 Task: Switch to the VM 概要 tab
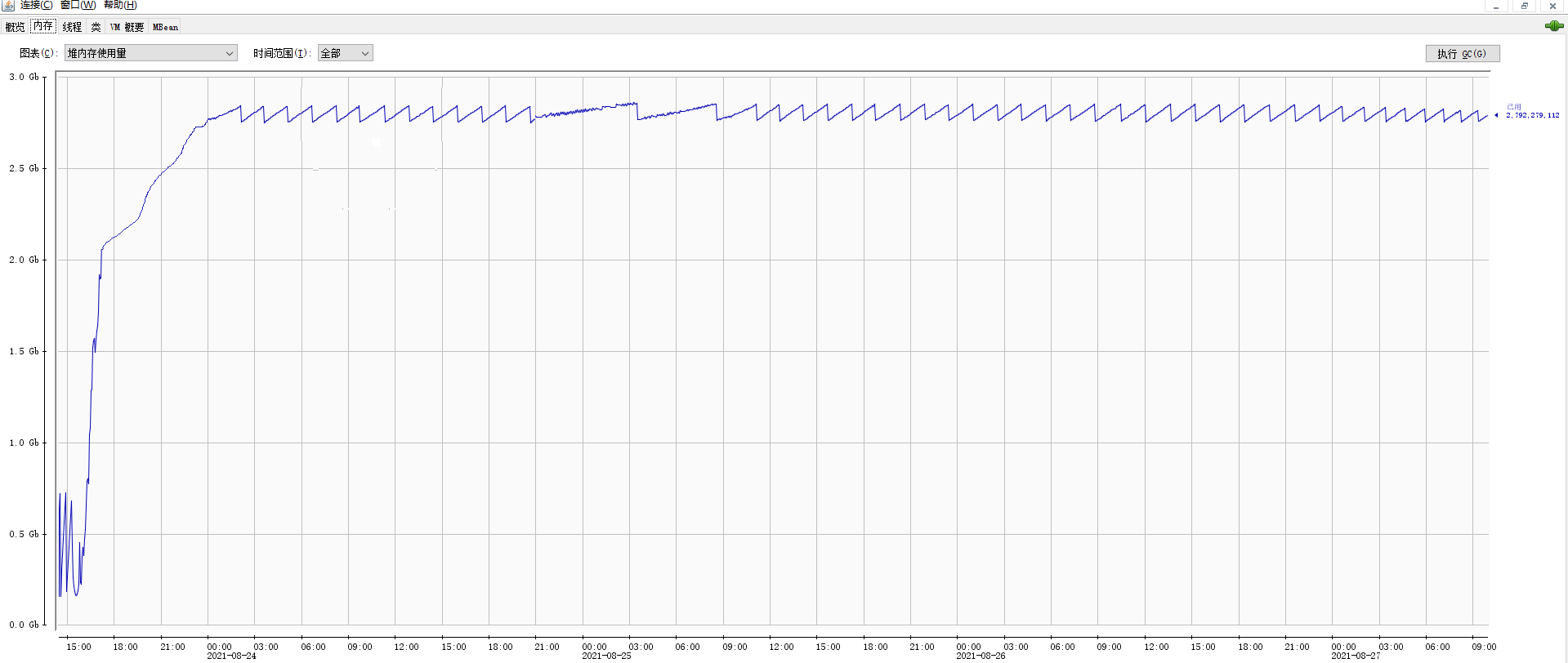(127, 27)
